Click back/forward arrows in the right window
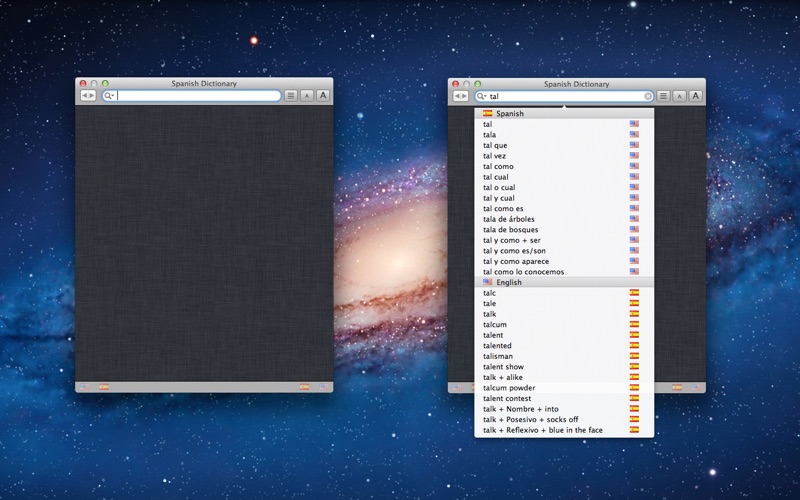This screenshot has width=800, height=500. [x=460, y=96]
